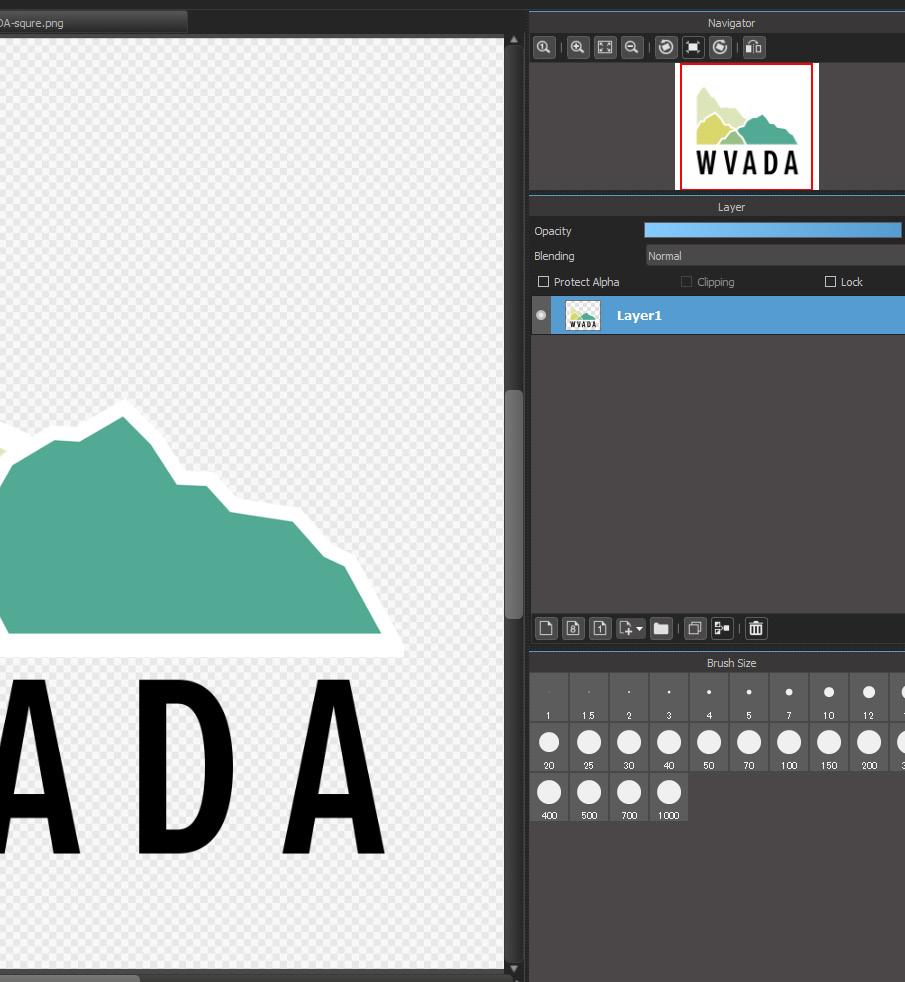Select brush size 30
The image size is (905, 982).
(x=629, y=748)
